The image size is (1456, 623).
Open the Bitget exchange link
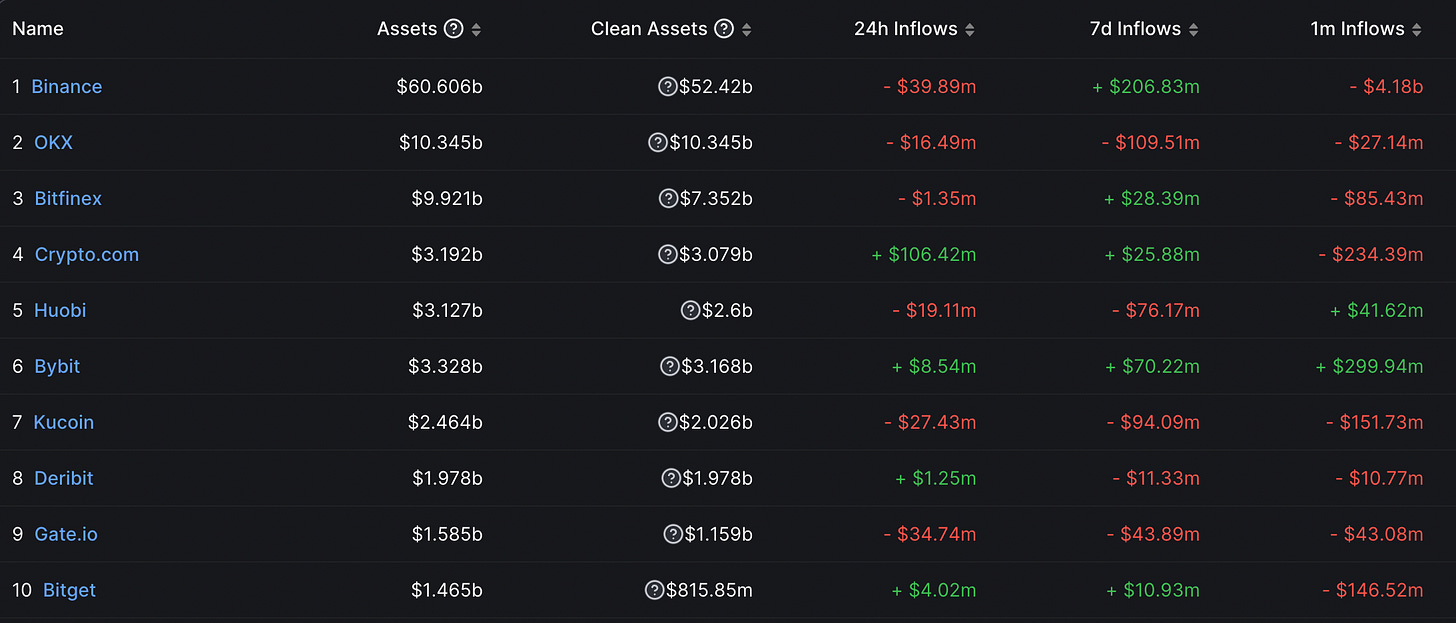pyautogui.click(x=70, y=591)
